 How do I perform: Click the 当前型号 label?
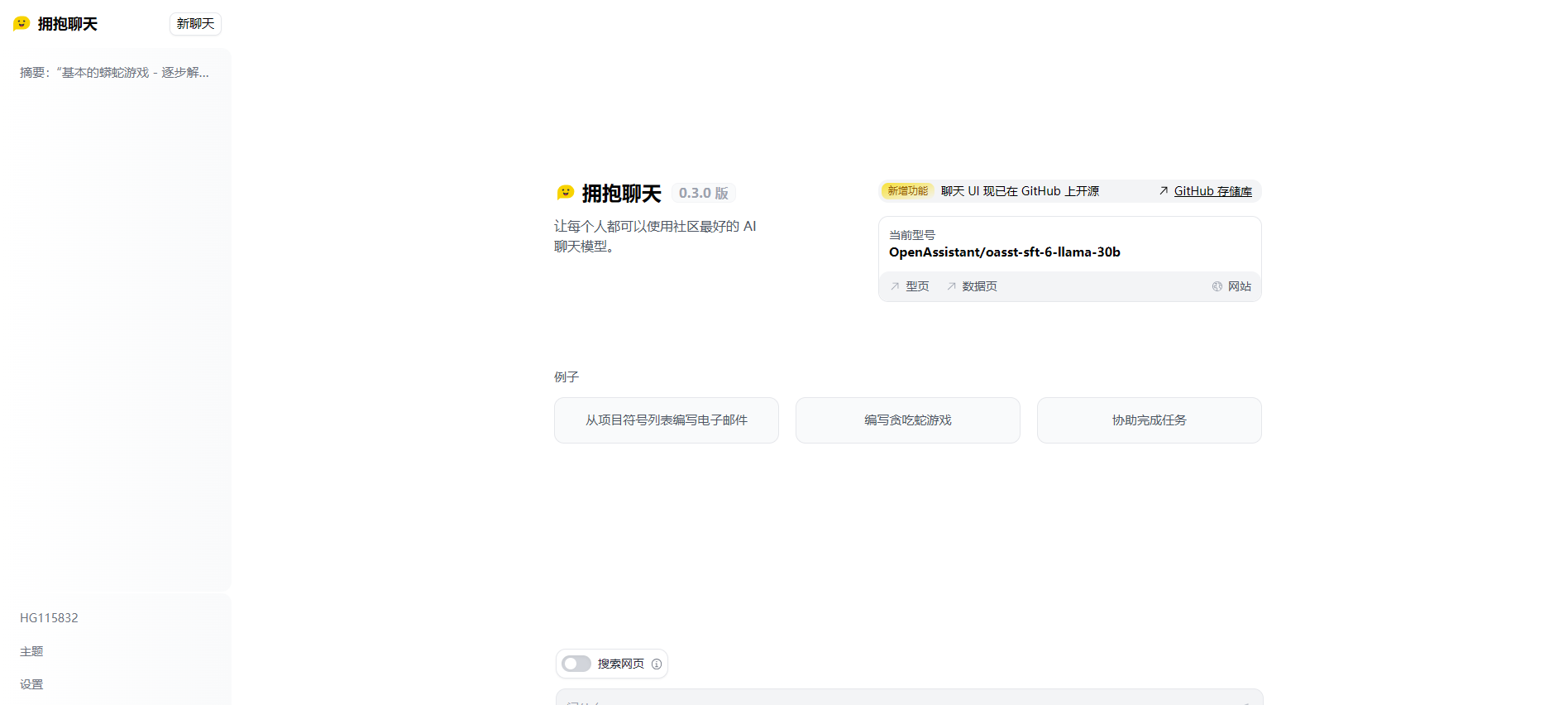tap(912, 235)
